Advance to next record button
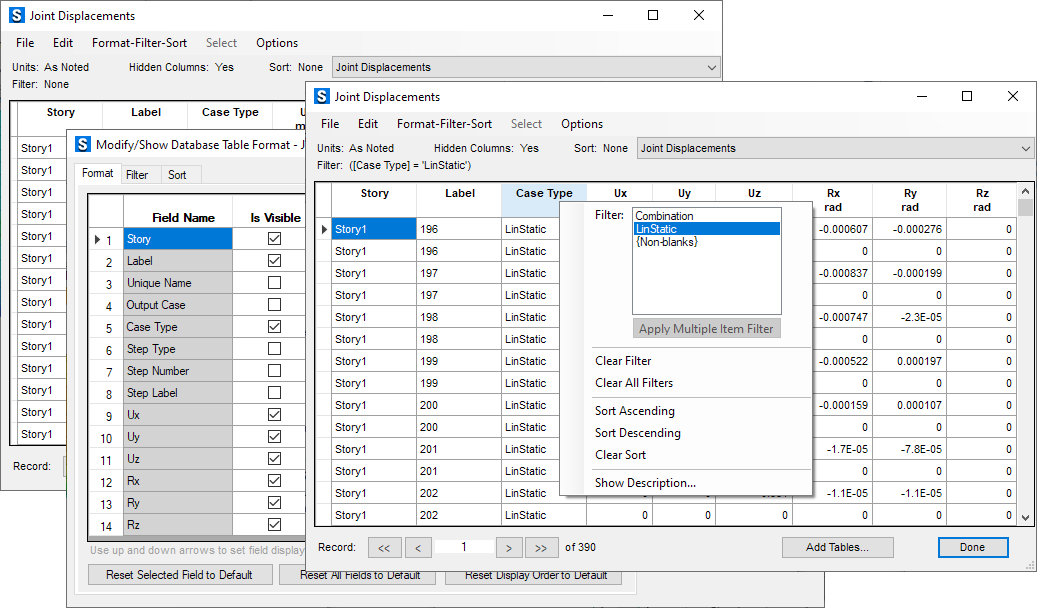Image resolution: width=1037 pixels, height=608 pixels. point(510,548)
